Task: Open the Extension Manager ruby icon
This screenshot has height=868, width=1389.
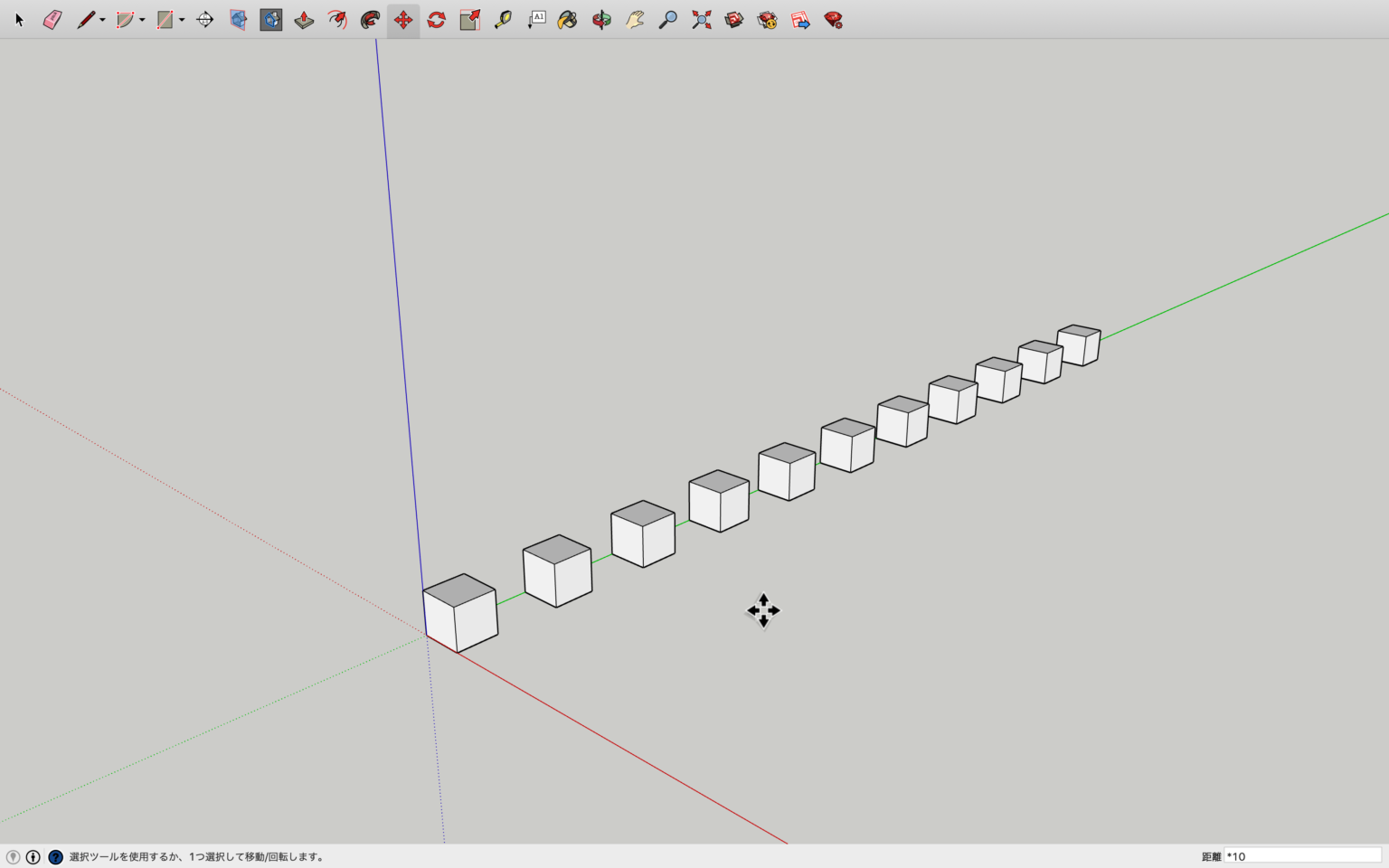Action: tap(833, 20)
